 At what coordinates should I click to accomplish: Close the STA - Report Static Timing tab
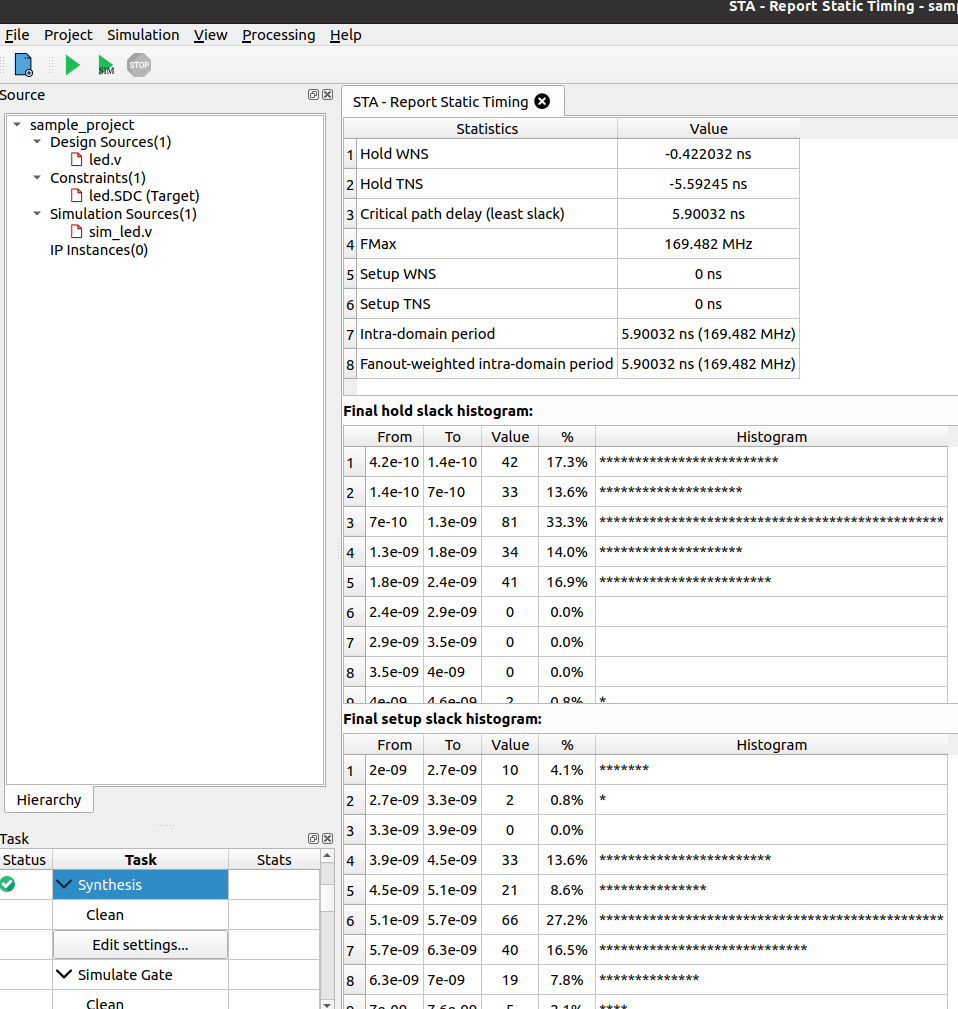[542, 101]
